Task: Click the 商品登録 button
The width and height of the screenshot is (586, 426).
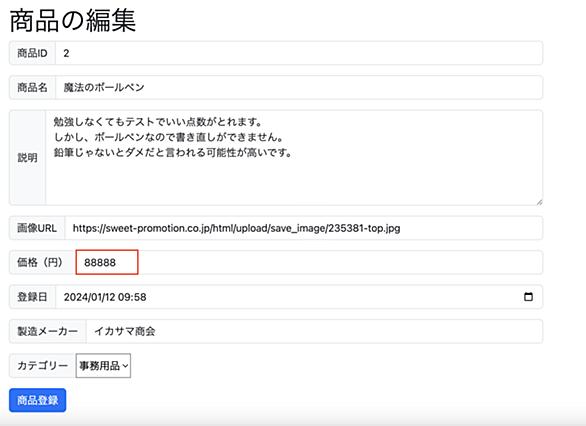Action: coord(37,400)
